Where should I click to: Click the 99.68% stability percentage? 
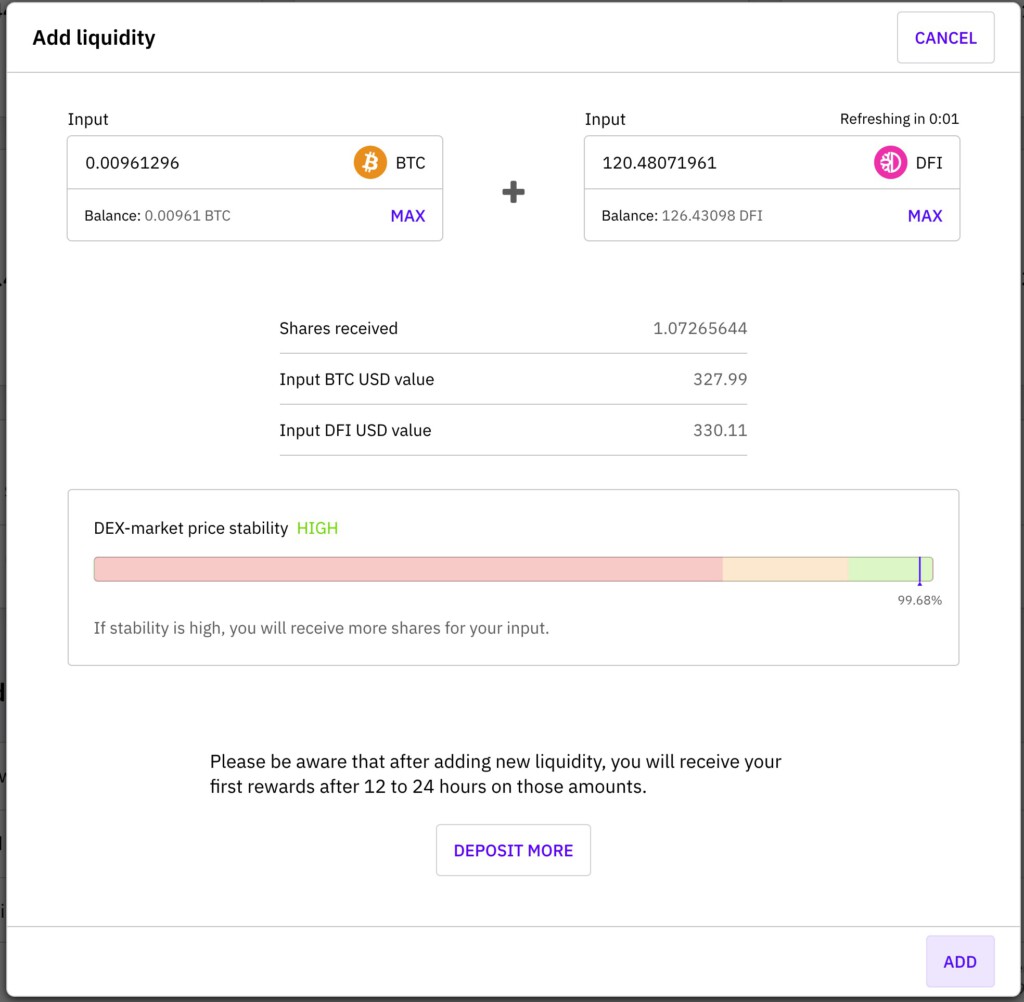point(919,601)
